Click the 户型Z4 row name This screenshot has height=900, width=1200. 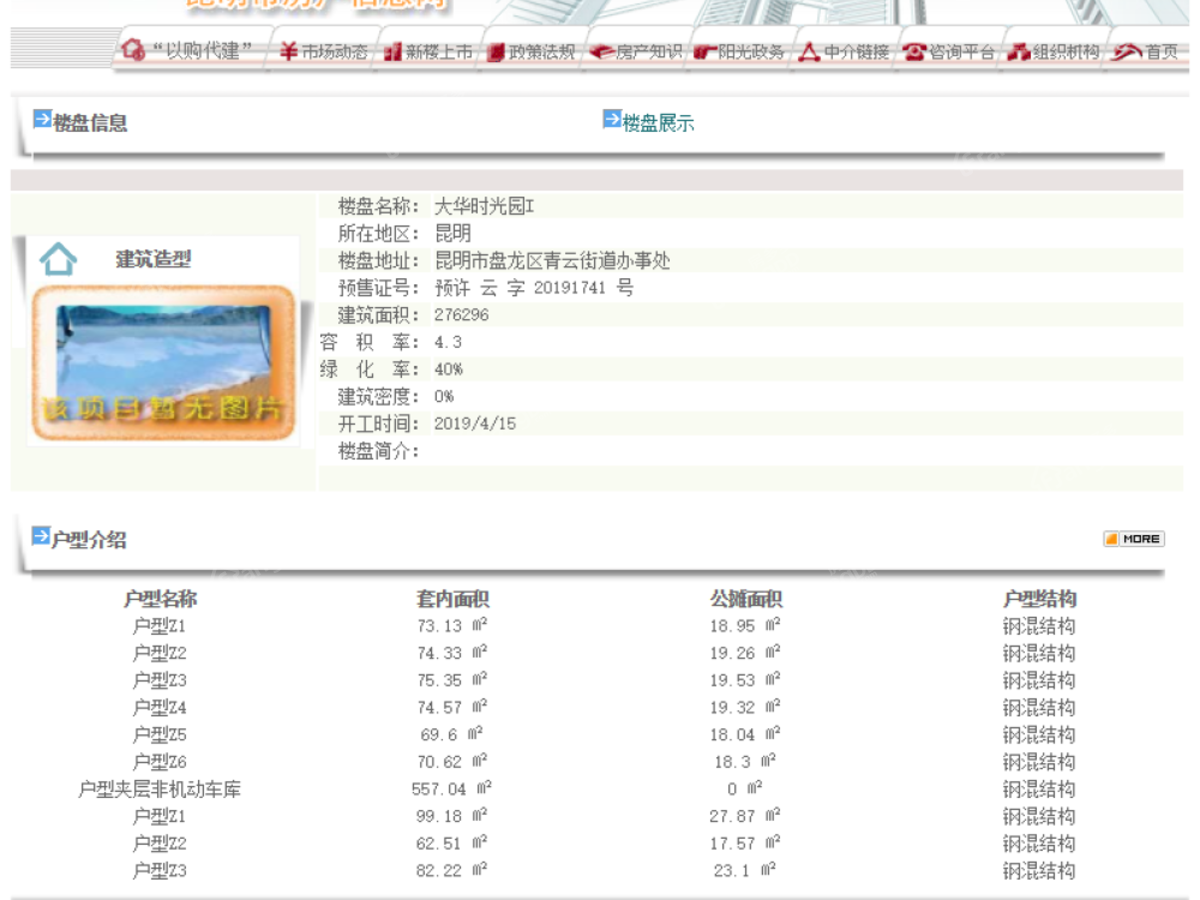click(160, 708)
